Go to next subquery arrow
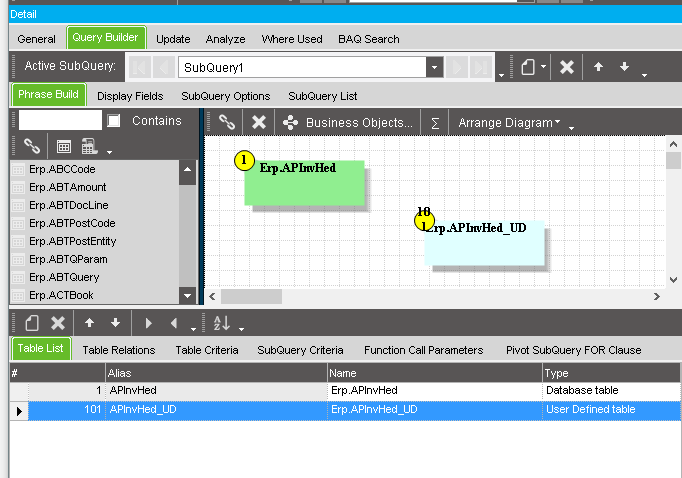 pos(457,67)
